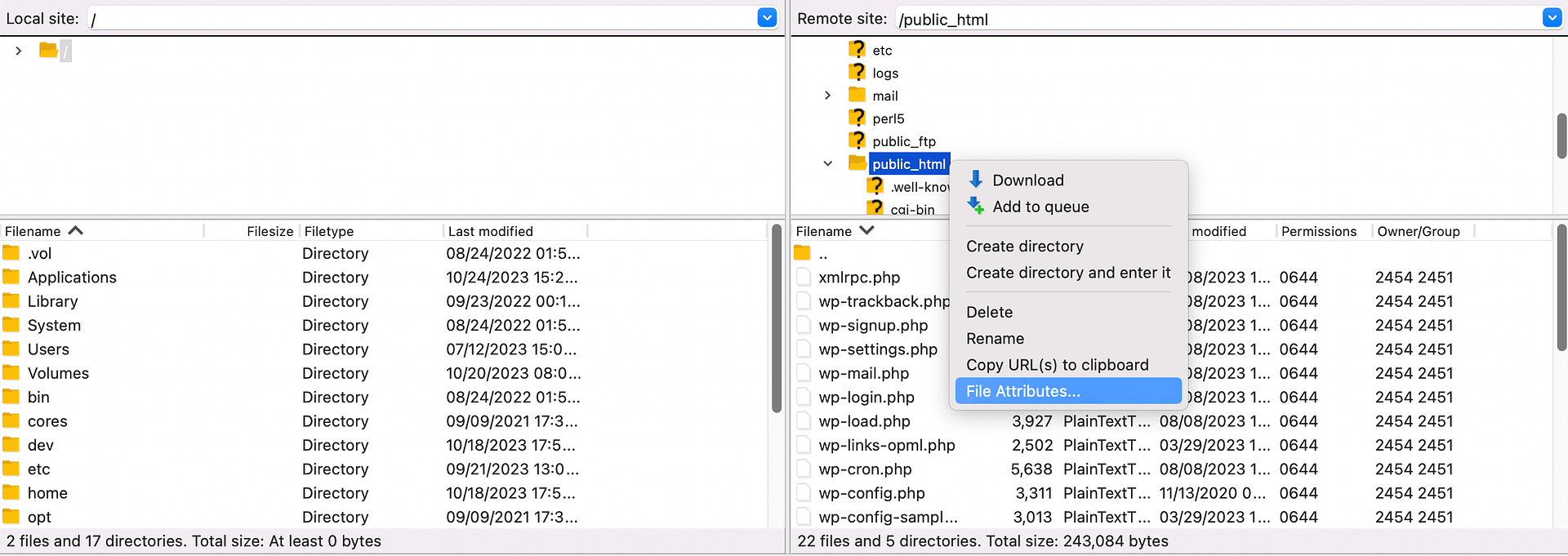Open the Local site path dropdown
This screenshot has height=556, width=1568.
click(767, 18)
